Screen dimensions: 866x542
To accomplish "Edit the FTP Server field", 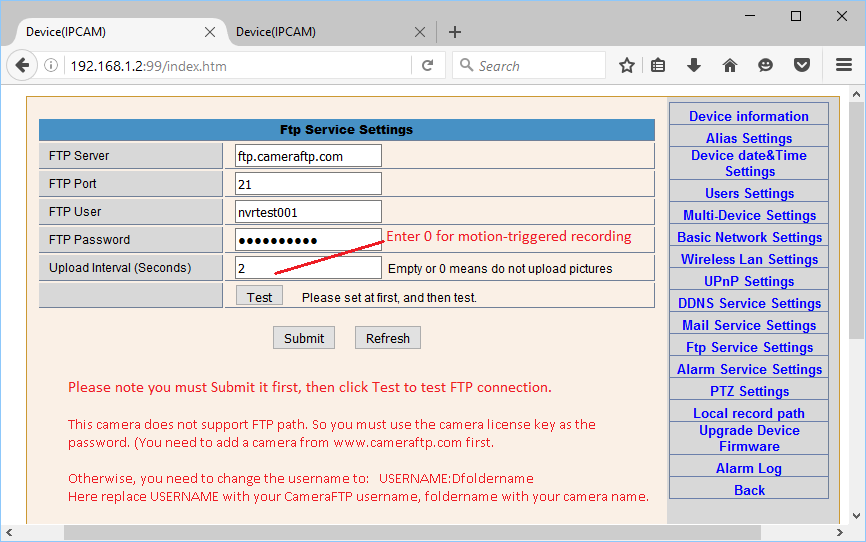I will (x=308, y=156).
